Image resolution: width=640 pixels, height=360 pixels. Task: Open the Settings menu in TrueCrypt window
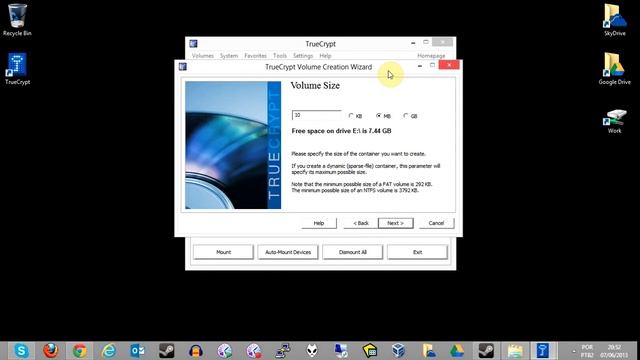[x=303, y=56]
